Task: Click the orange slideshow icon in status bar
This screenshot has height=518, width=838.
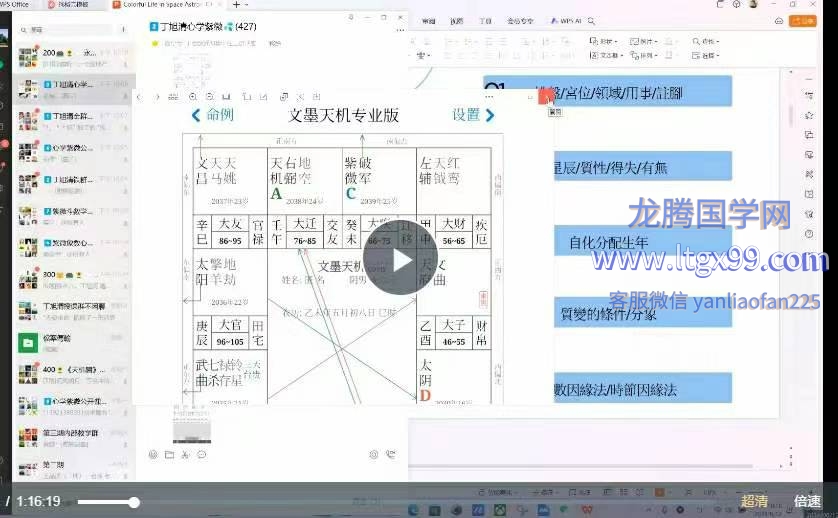Action: point(659,491)
